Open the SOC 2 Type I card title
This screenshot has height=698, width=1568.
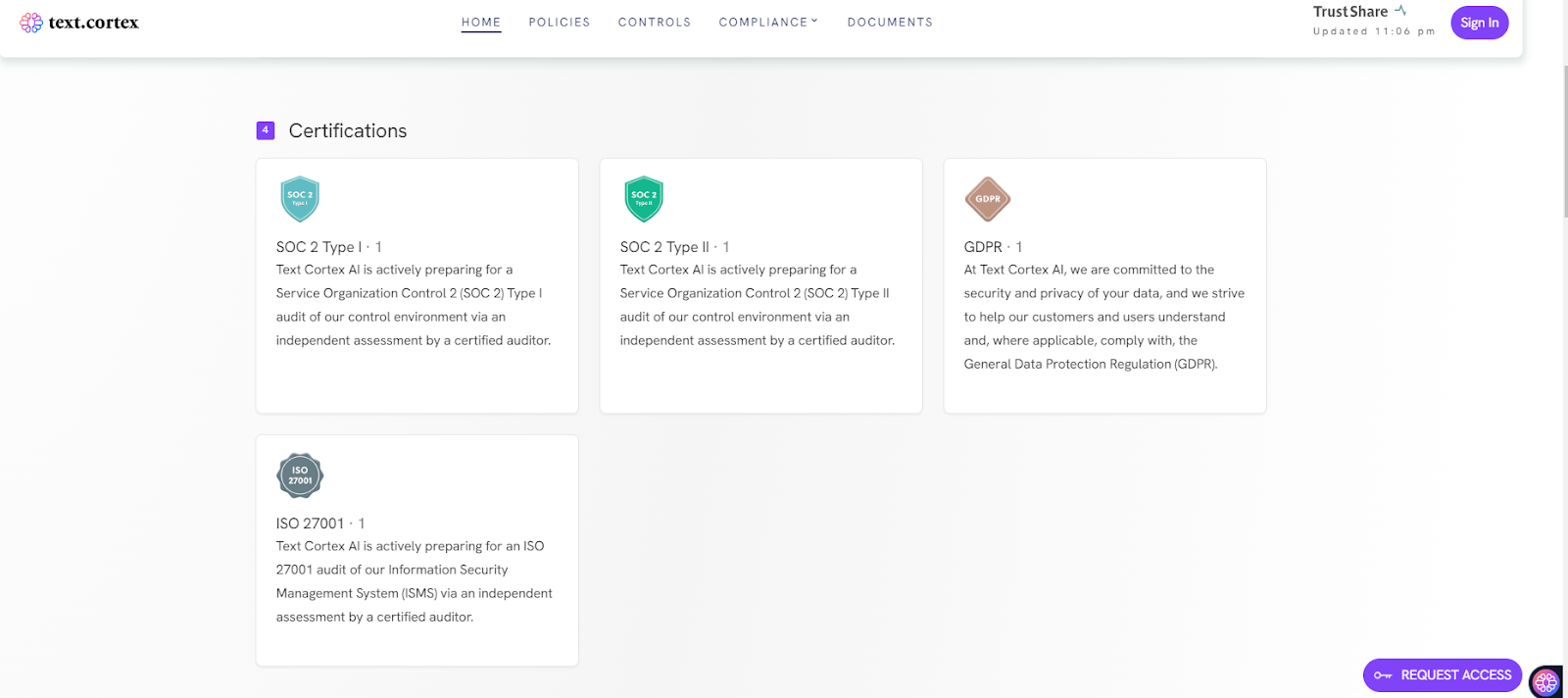coord(329,247)
